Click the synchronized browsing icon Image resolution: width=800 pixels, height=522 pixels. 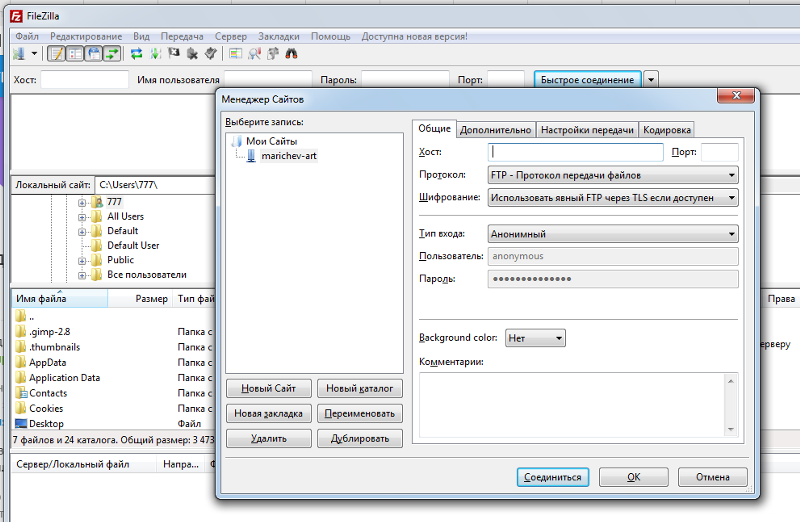click(x=272, y=54)
